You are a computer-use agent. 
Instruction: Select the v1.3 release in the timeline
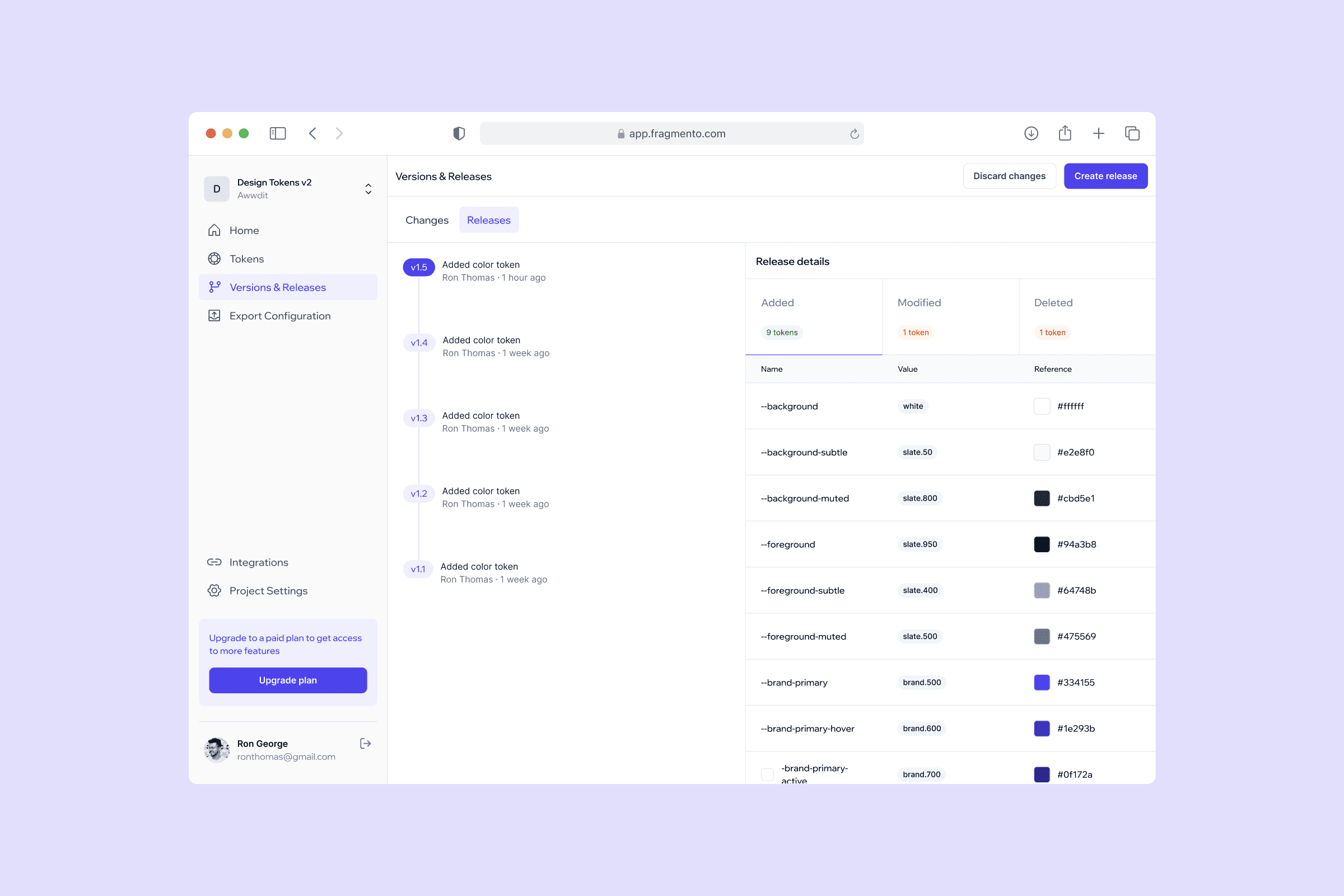(419, 418)
